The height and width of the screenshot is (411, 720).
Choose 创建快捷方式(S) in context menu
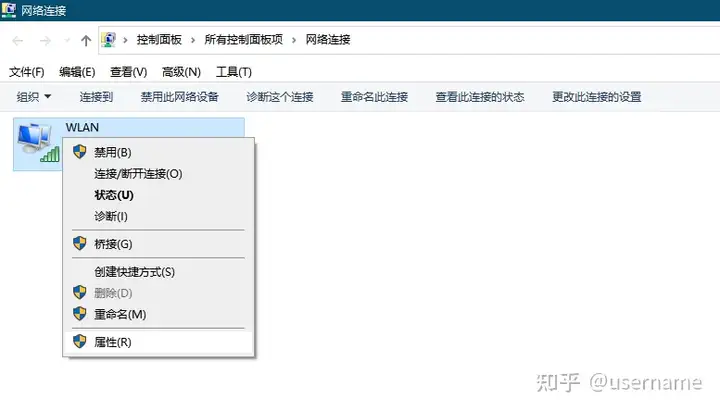pos(159,272)
